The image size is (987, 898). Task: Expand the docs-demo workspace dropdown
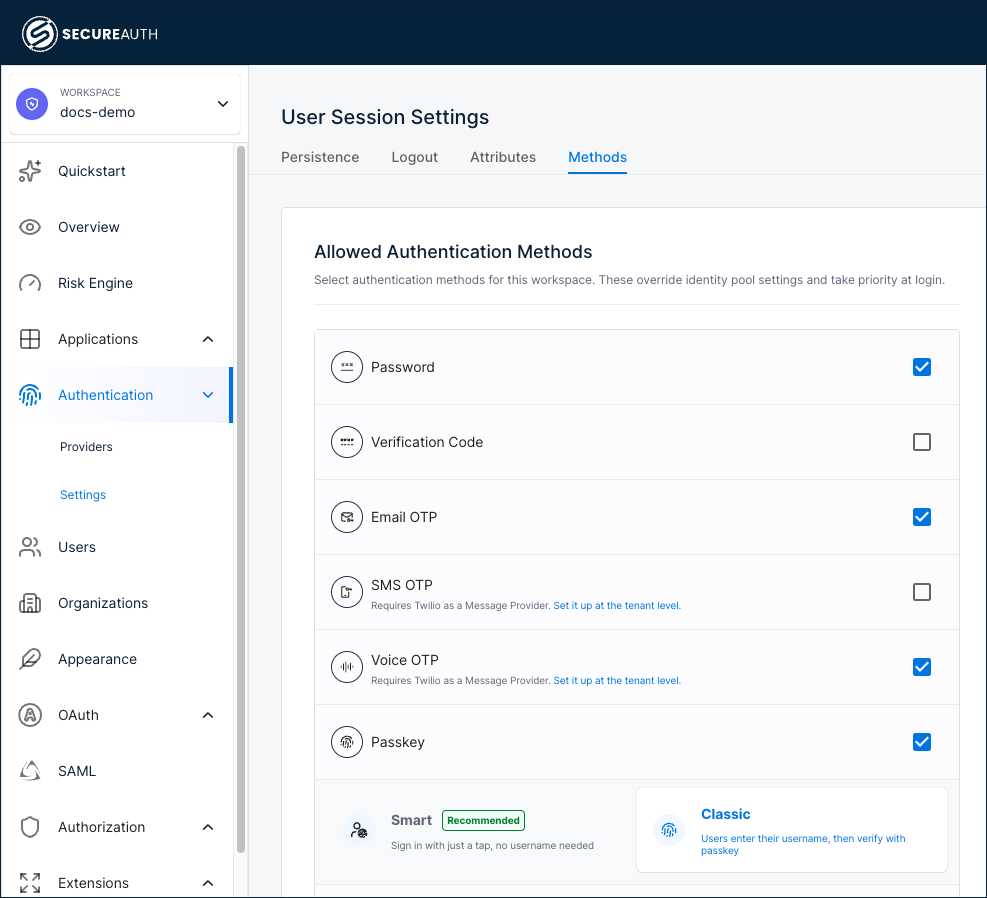pyautogui.click(x=222, y=103)
